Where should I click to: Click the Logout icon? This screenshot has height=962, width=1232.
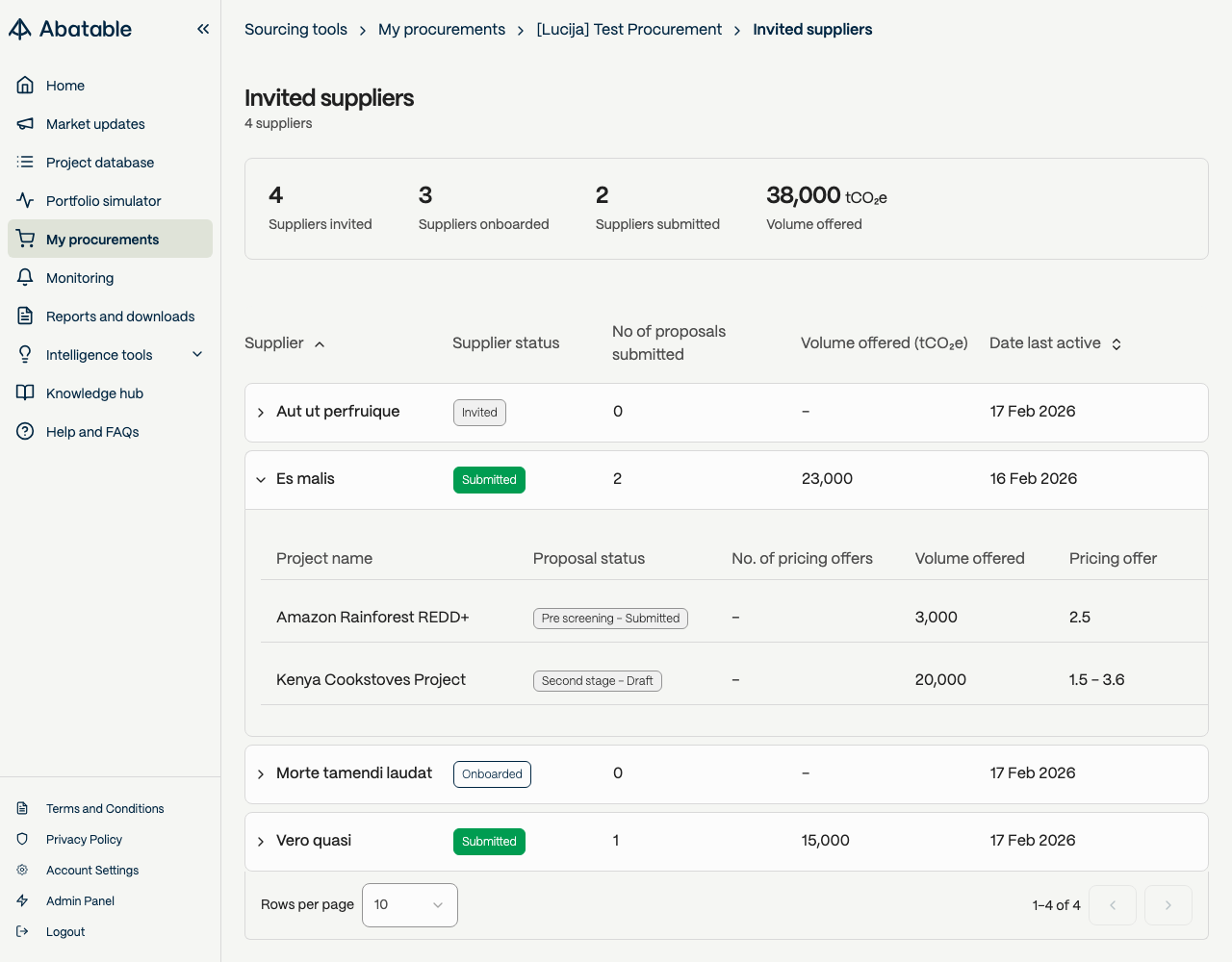(22, 932)
